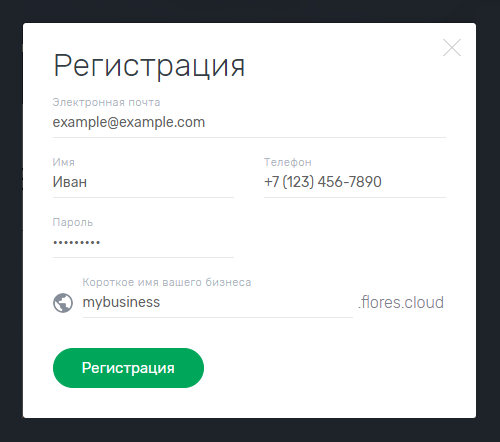Click the masked password dots

coord(76,242)
